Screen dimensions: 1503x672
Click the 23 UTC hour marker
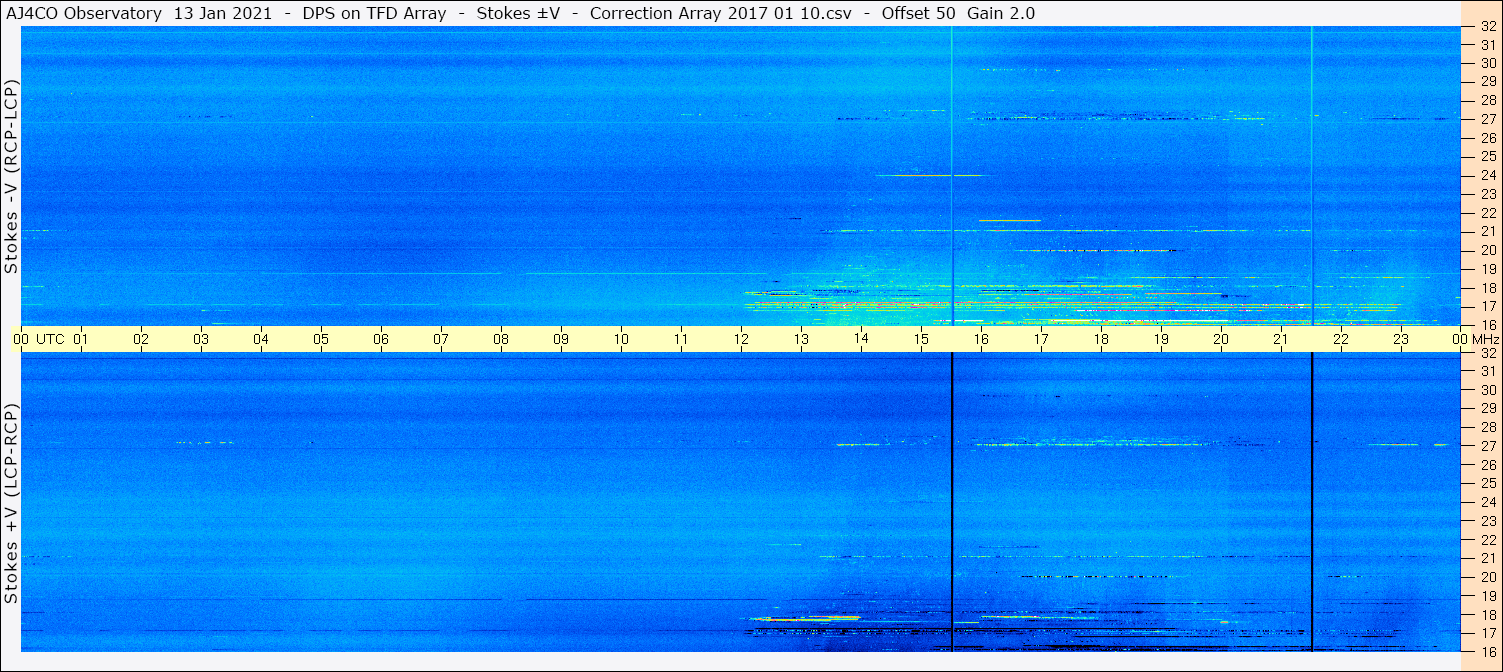[x=1401, y=339]
